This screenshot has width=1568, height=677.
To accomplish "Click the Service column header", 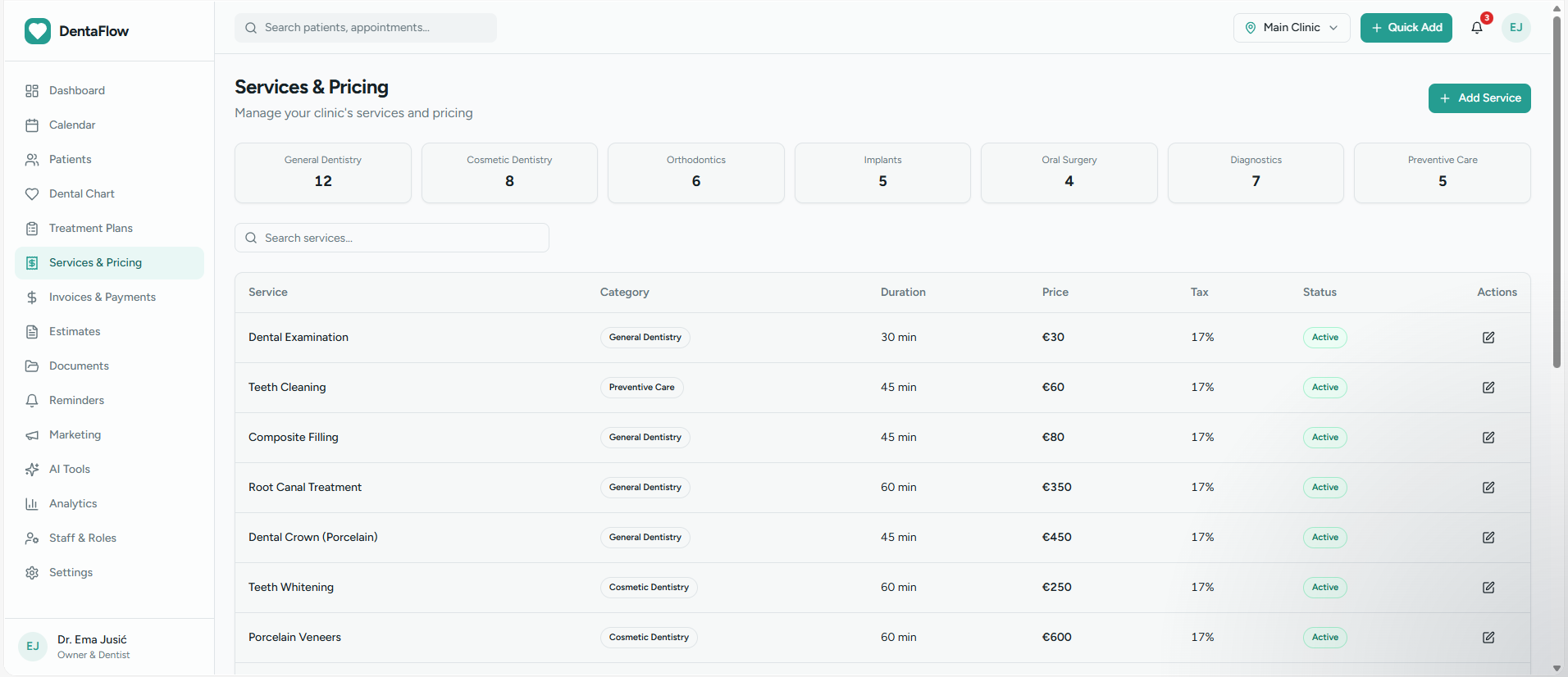I will [x=268, y=293].
